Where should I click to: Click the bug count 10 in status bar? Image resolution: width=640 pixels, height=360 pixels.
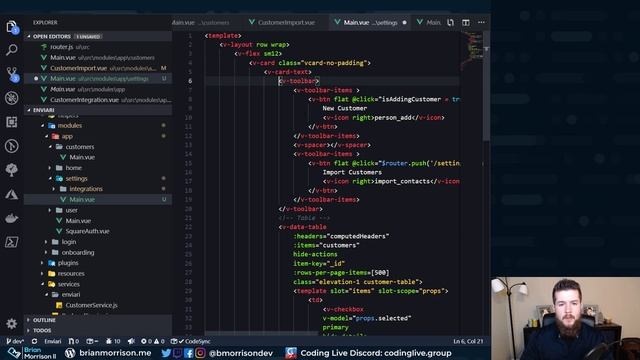113,341
